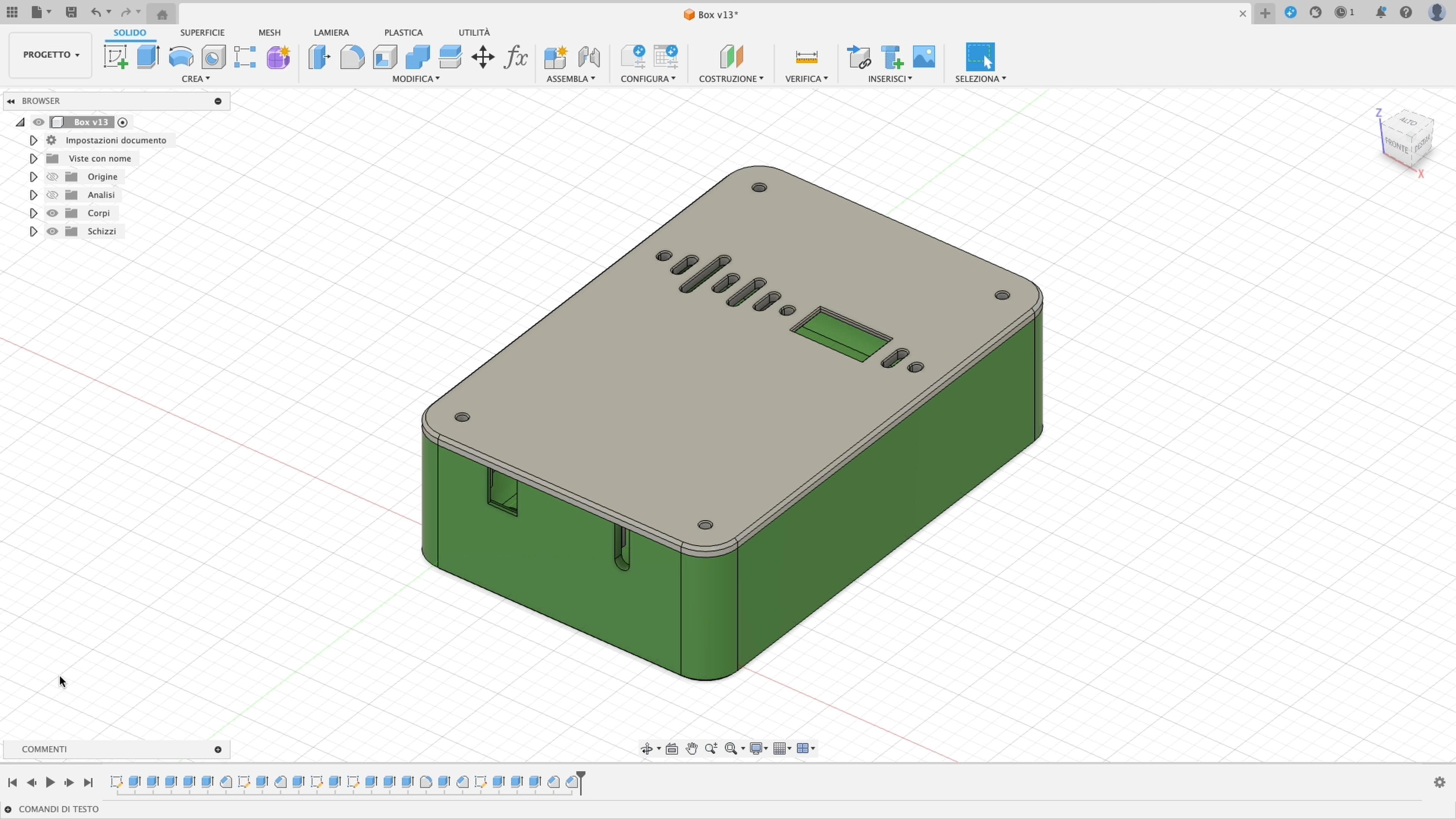Select the Rivoluzione tool in Crea
Image resolution: width=1456 pixels, height=819 pixels.
click(x=180, y=56)
